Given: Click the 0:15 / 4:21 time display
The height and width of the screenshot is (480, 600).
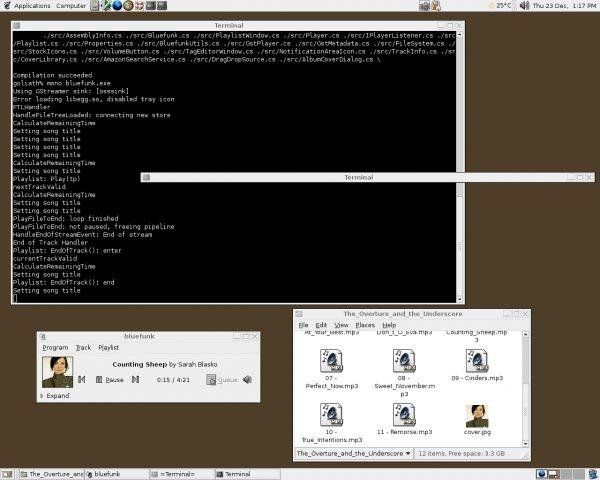Looking at the screenshot, I should click(173, 380).
